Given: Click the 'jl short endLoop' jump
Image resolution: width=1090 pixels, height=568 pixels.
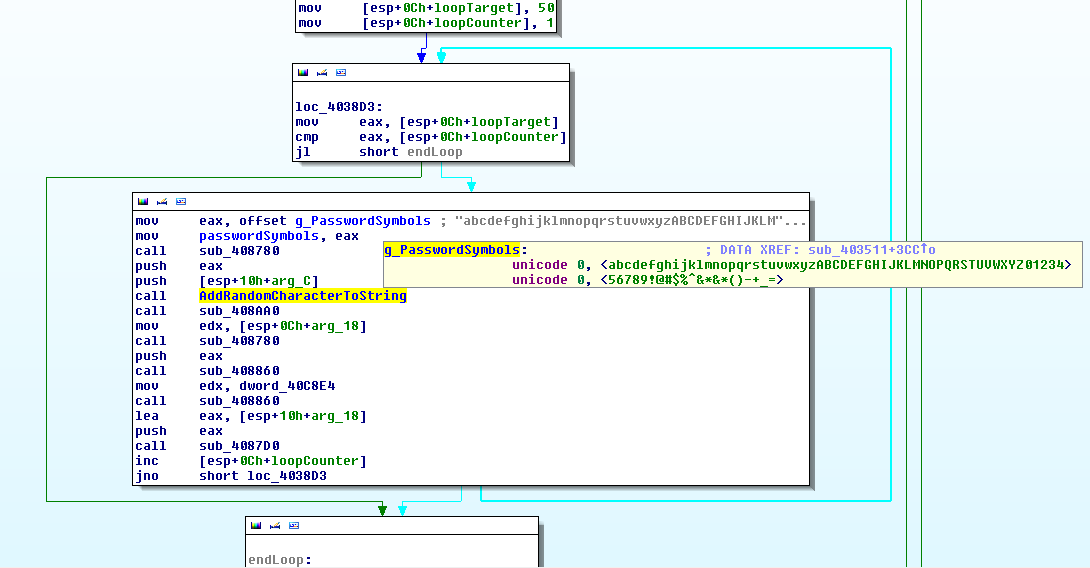Looking at the screenshot, I should point(379,152).
